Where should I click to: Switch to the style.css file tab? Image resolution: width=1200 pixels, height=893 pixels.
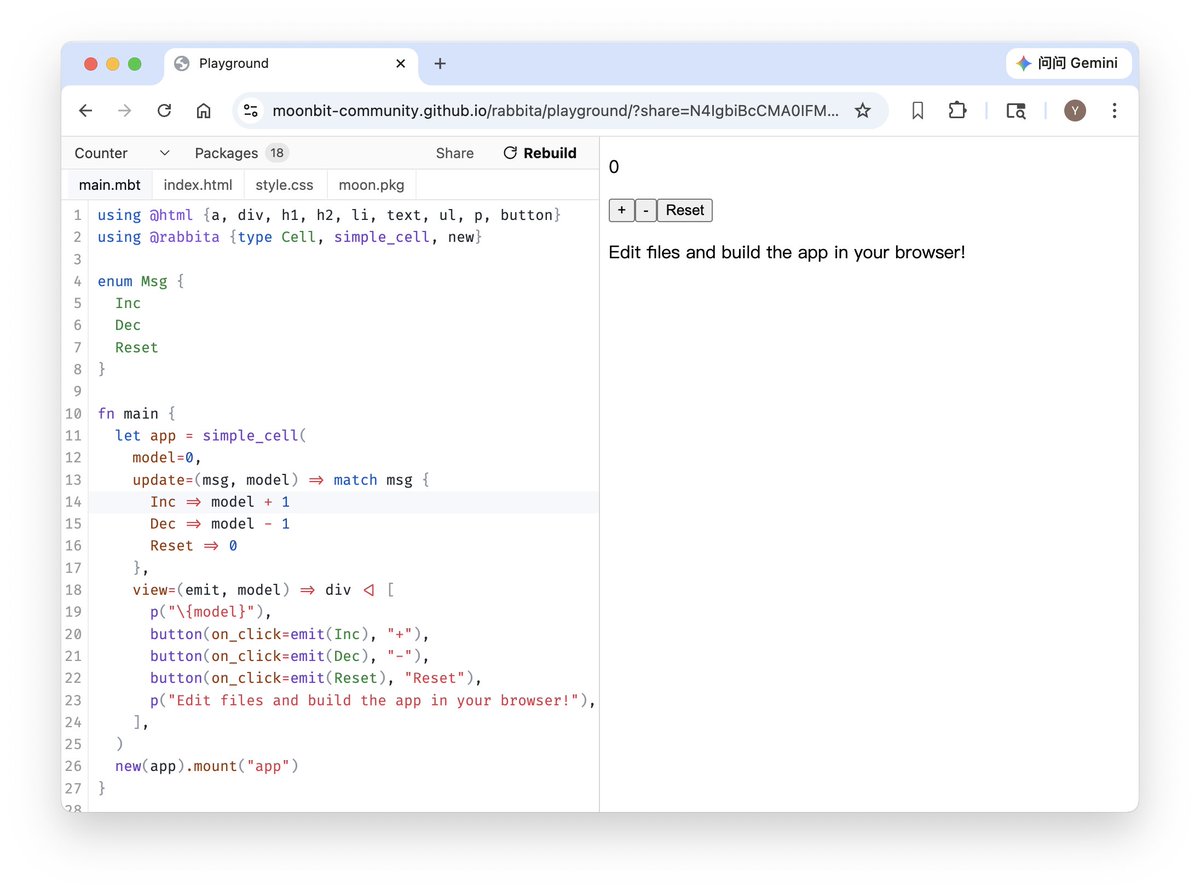point(285,185)
